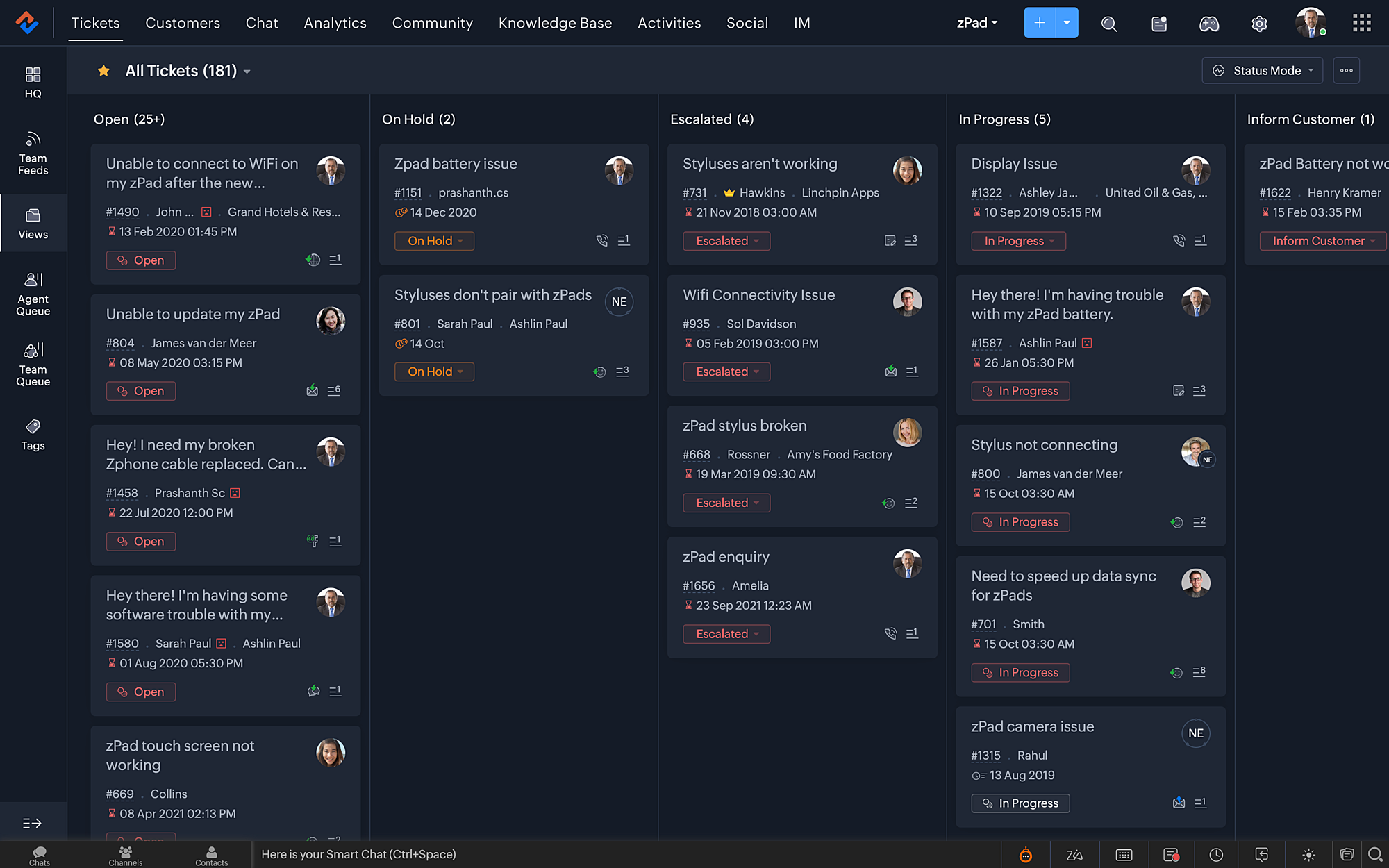Screen dimensions: 1389x868
Task: Click the more options ellipsis button
Action: tap(1346, 71)
